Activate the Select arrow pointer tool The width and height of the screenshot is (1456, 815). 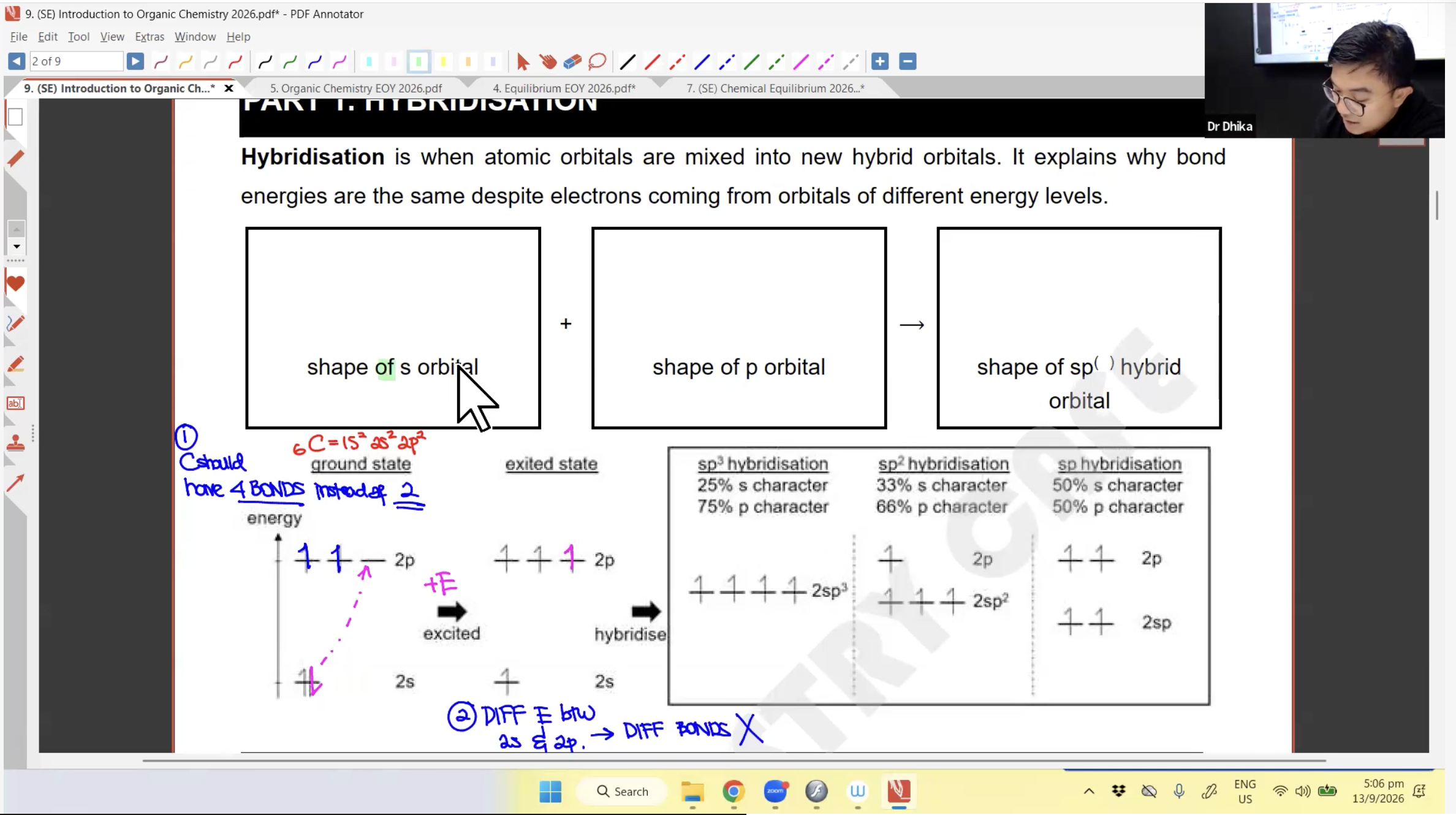point(523,61)
